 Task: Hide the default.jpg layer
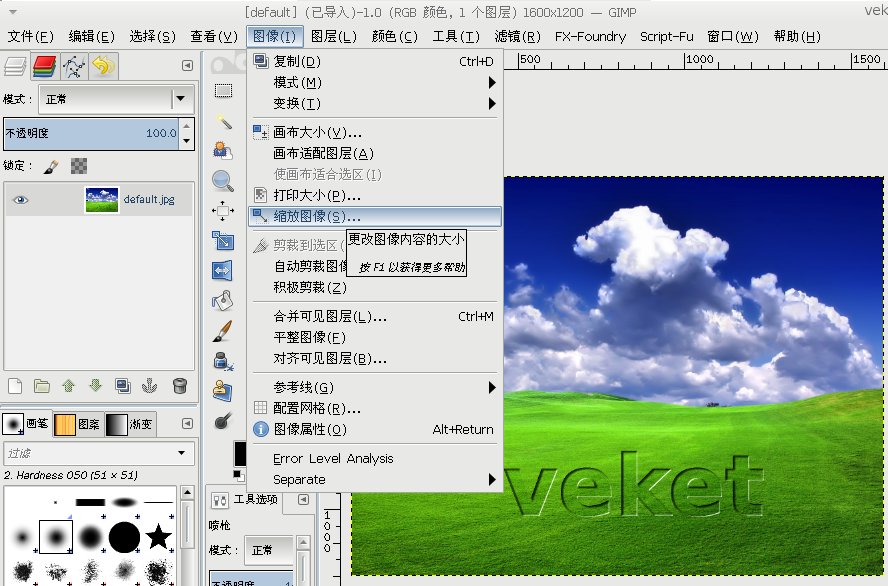[20, 200]
